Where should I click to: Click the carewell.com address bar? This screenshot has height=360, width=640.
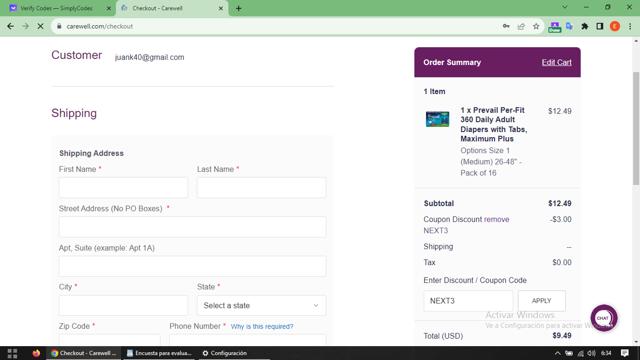coord(278,26)
